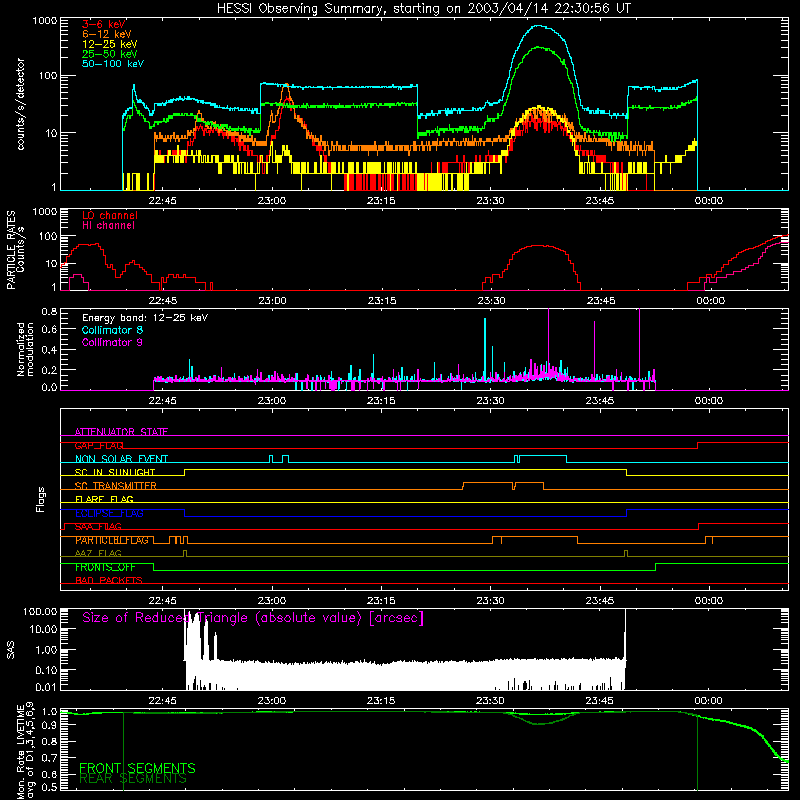Click the 22:45 tick under the modulation panel
This screenshot has height=800, width=800.
tap(162, 401)
